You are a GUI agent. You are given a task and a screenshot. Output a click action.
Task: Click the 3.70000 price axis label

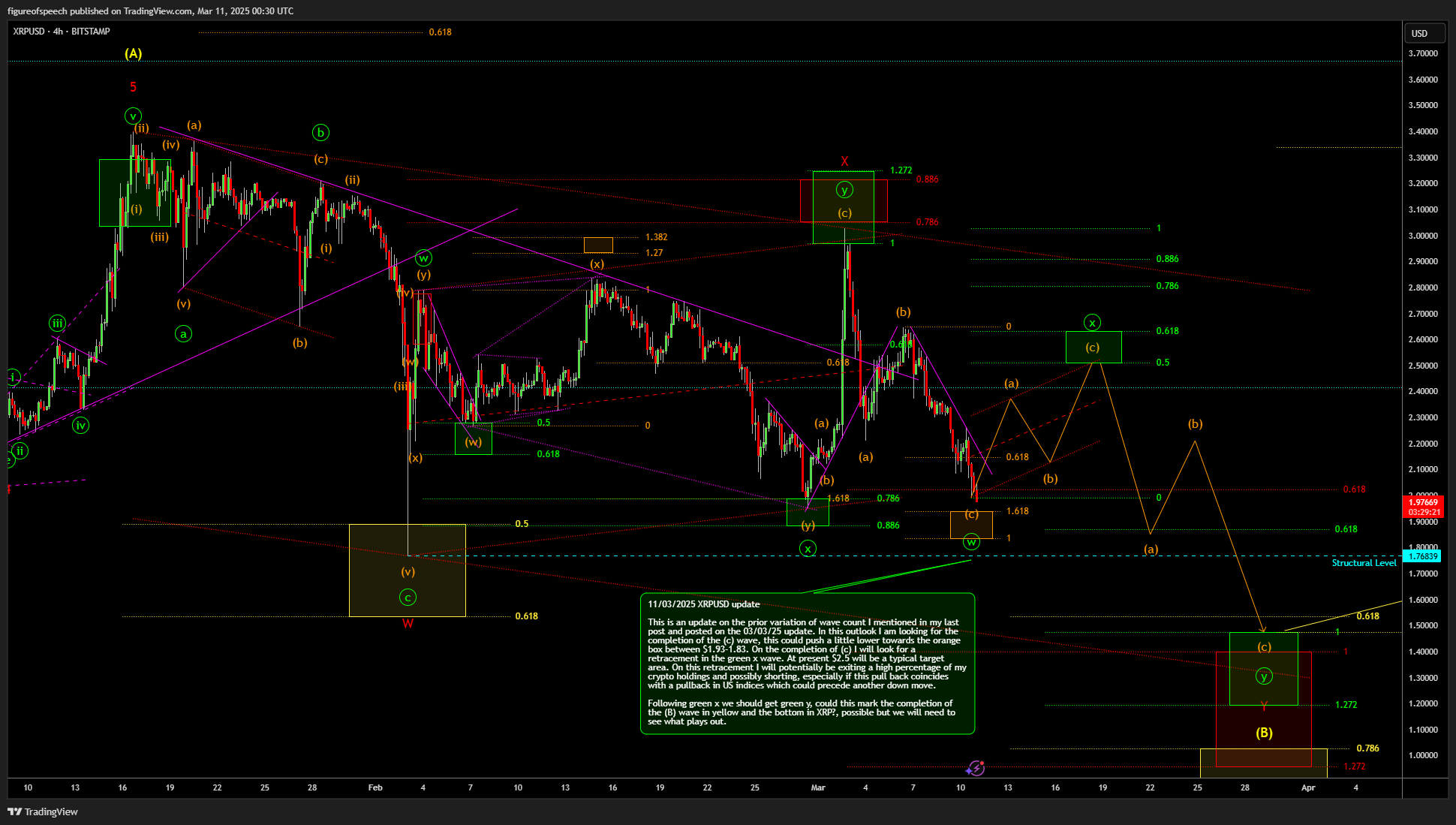click(1423, 53)
